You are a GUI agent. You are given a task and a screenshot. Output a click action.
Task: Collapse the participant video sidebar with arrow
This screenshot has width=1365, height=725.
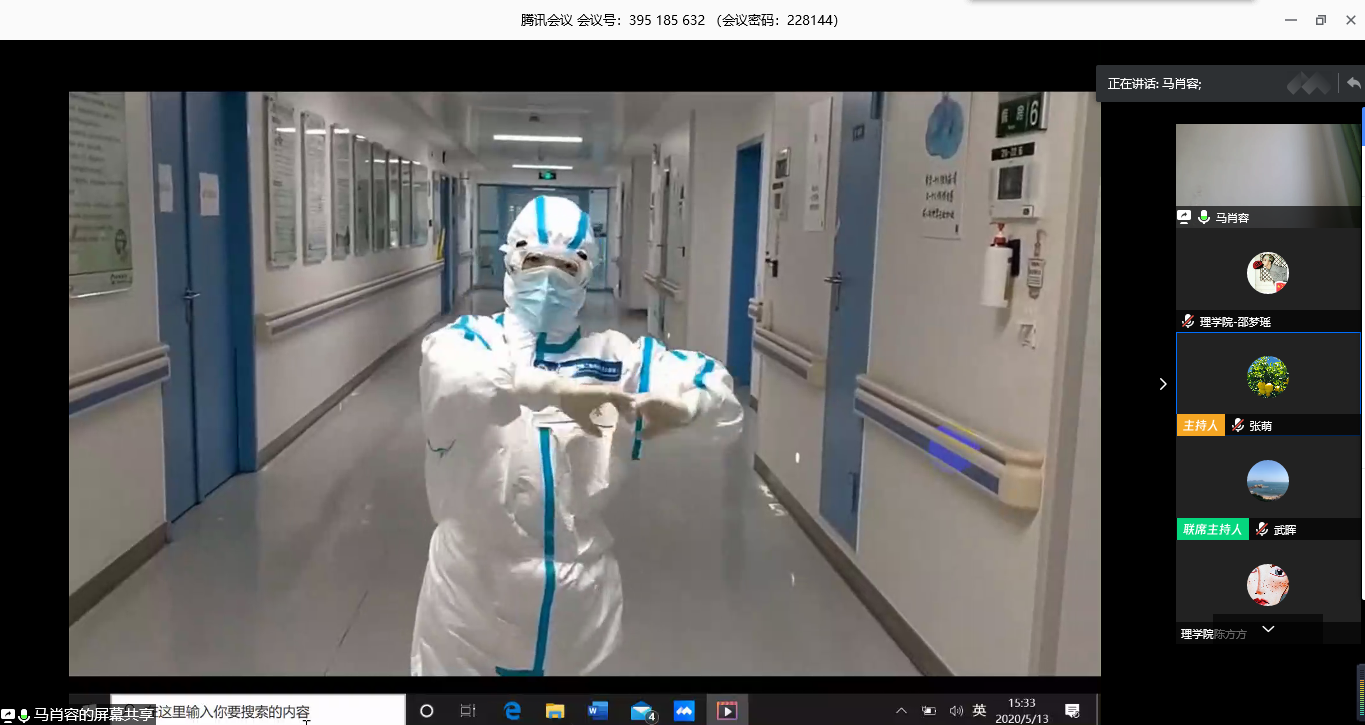[x=1162, y=384]
